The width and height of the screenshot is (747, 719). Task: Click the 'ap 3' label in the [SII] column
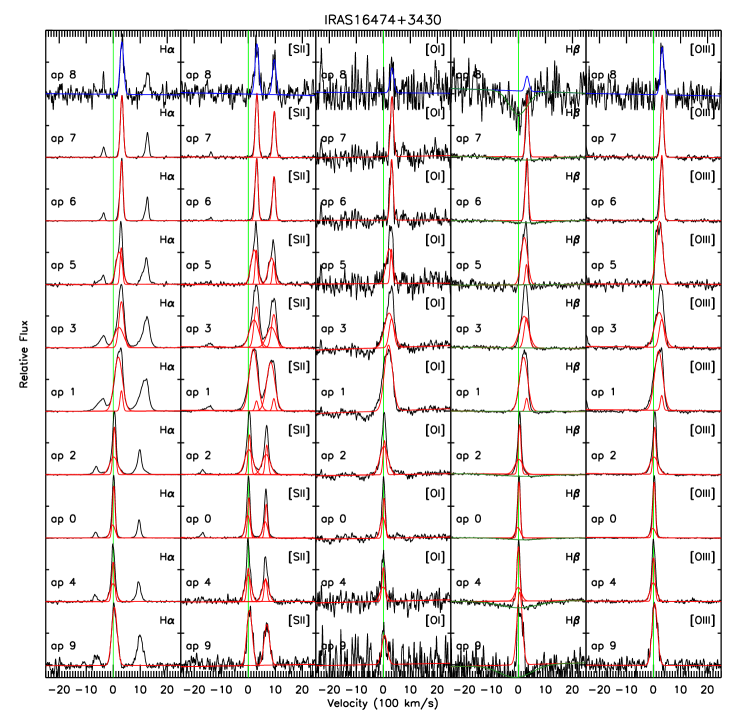(199, 329)
